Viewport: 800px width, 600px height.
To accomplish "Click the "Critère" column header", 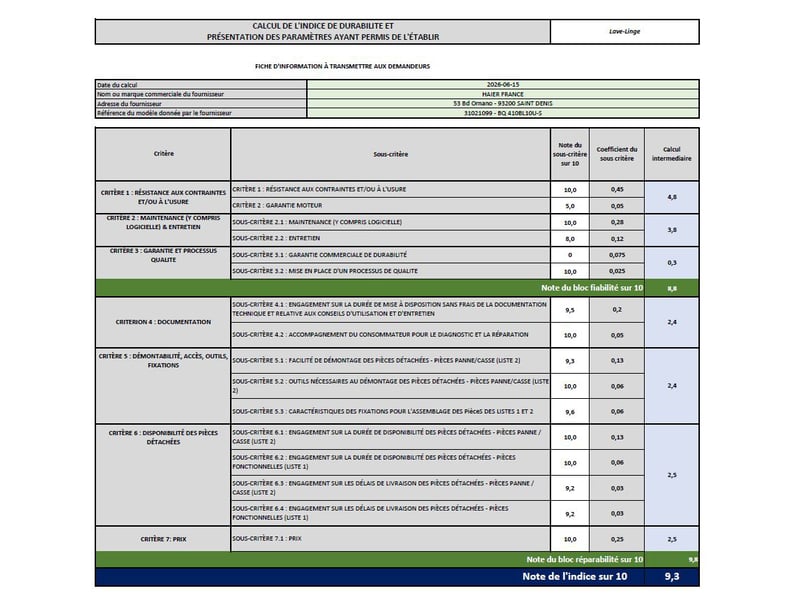I will [x=163, y=154].
